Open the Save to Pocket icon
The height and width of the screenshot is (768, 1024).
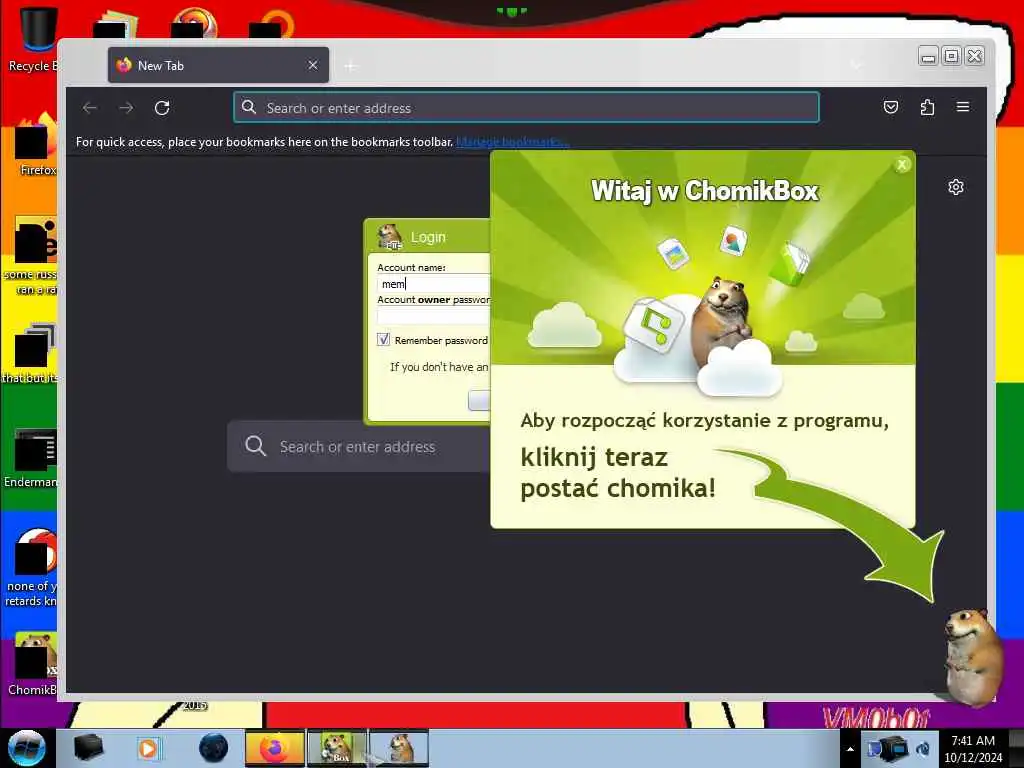[x=891, y=107]
